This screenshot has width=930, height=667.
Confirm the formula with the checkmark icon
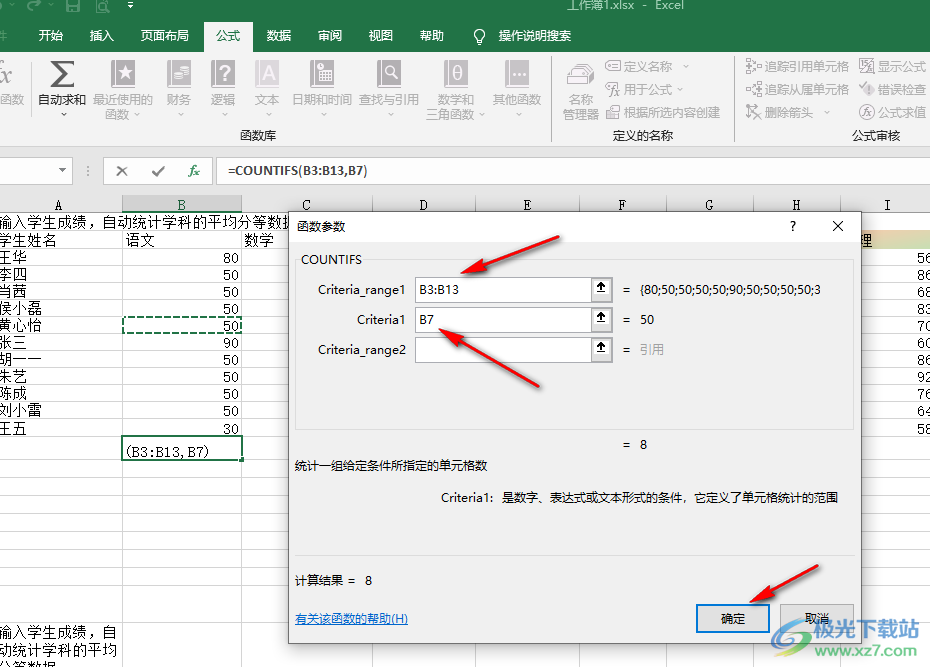(158, 171)
